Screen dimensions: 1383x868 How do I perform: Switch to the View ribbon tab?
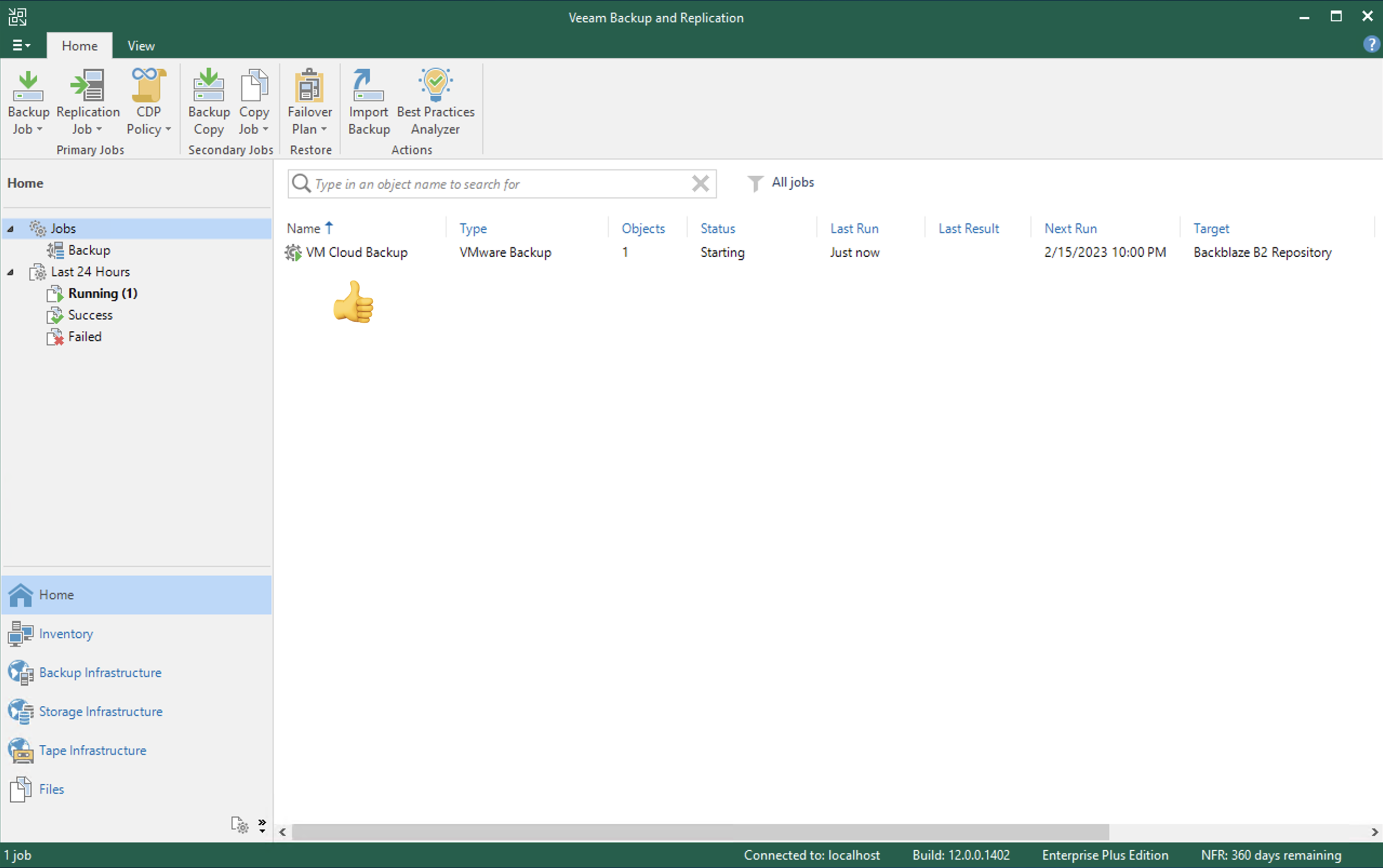tap(141, 46)
